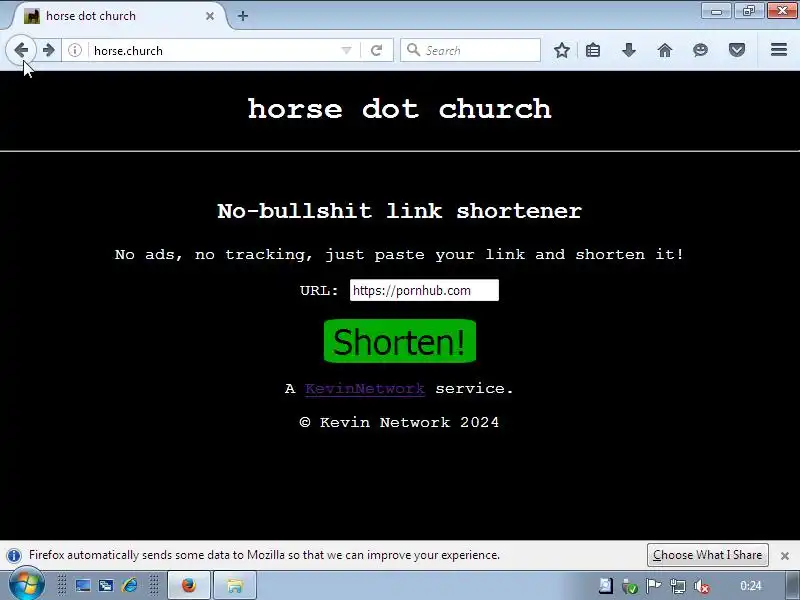Go to the Firefox home page icon
This screenshot has width=800, height=600.
665,50
